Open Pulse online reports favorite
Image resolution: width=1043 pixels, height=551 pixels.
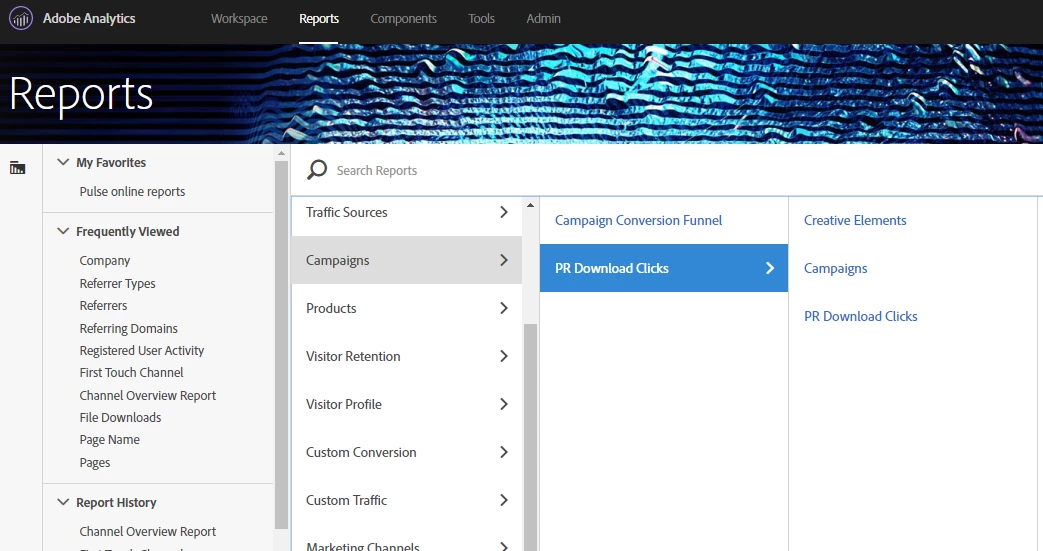pos(132,192)
